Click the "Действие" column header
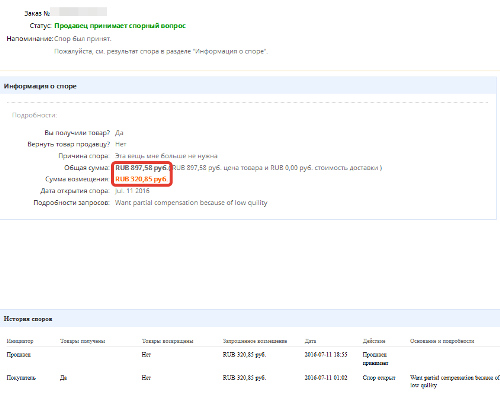The height and width of the screenshot is (393, 500). 374,341
